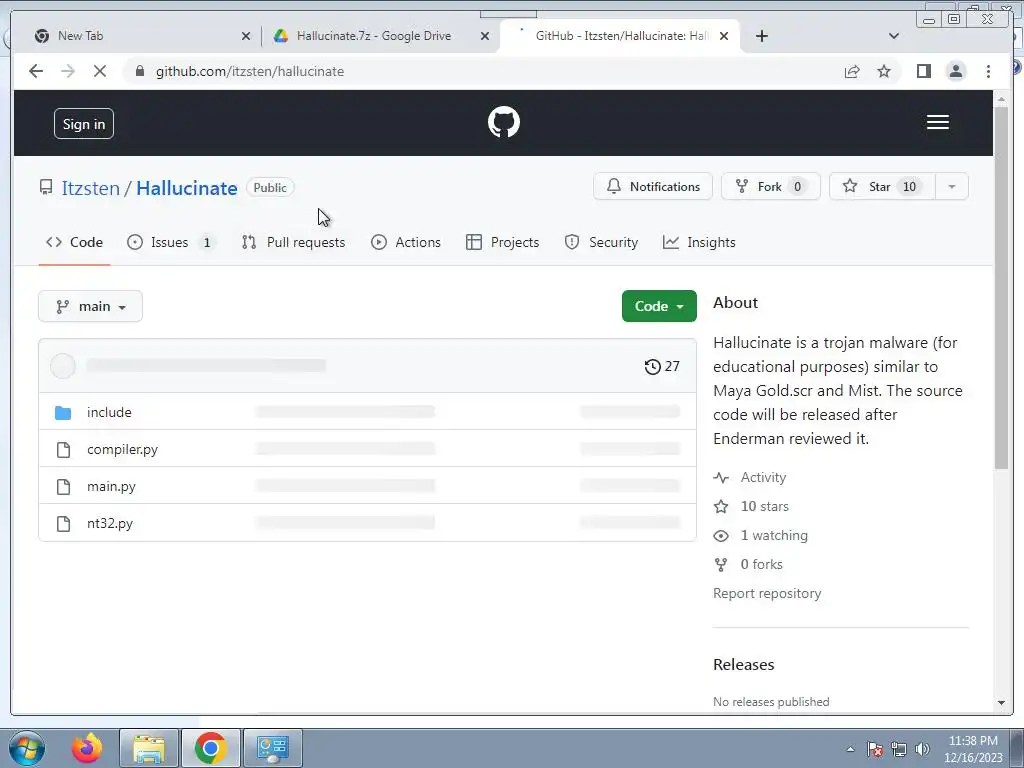Show hidden tray icons arrow
1024x768 pixels.
click(x=850, y=749)
